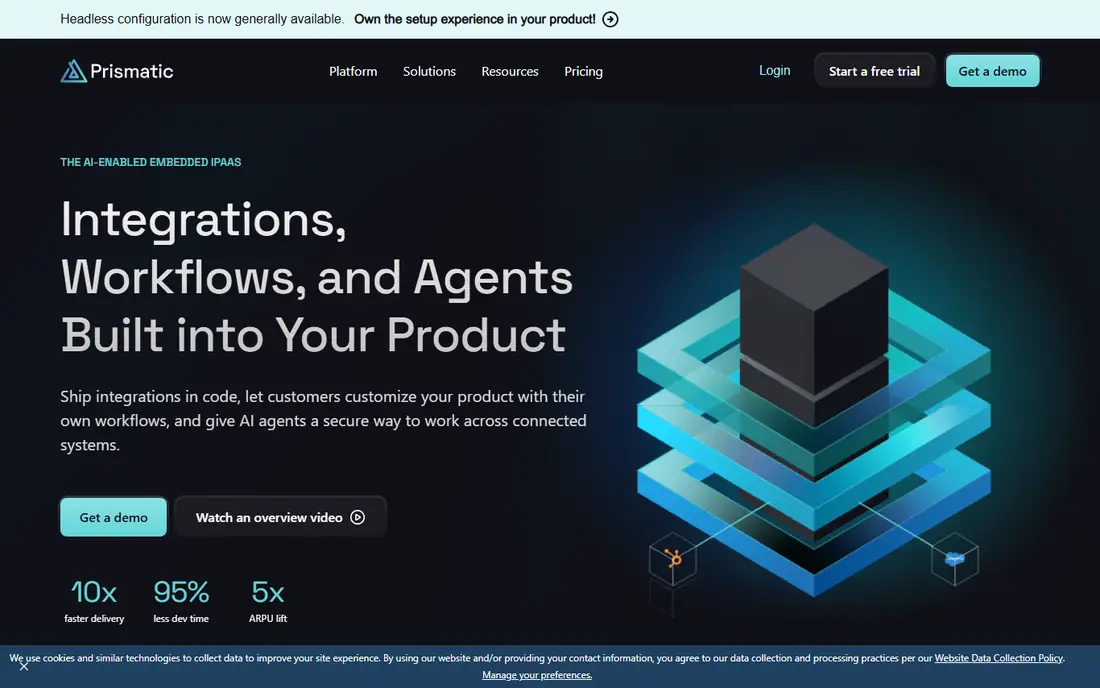Click the Salesforce cube icon
The image size is (1100, 688).
pyautogui.click(x=955, y=559)
